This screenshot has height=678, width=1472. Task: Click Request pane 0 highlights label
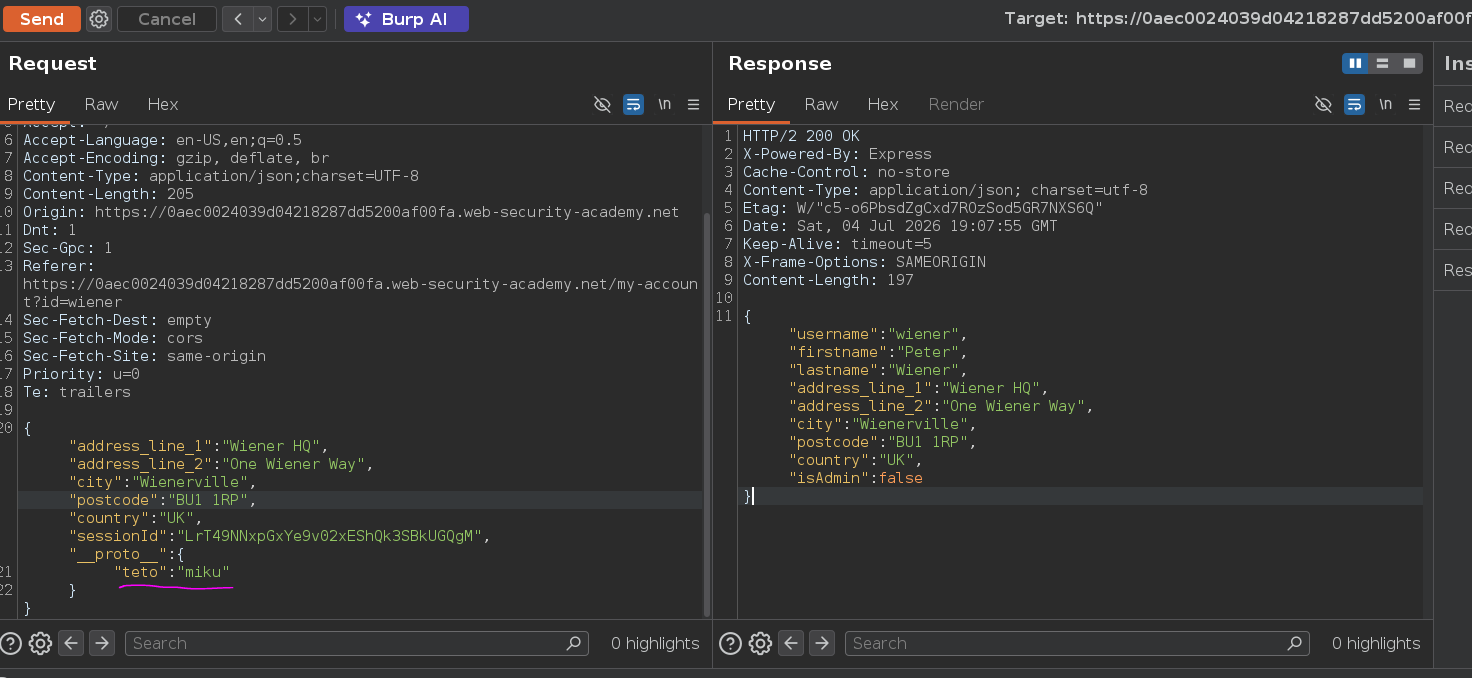[x=655, y=643]
